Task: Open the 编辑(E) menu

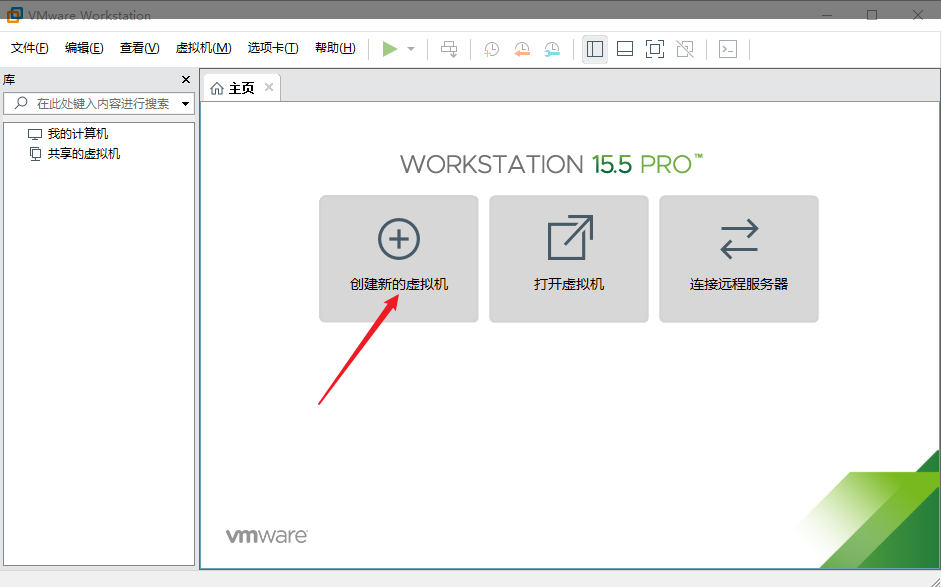Action: pos(84,48)
